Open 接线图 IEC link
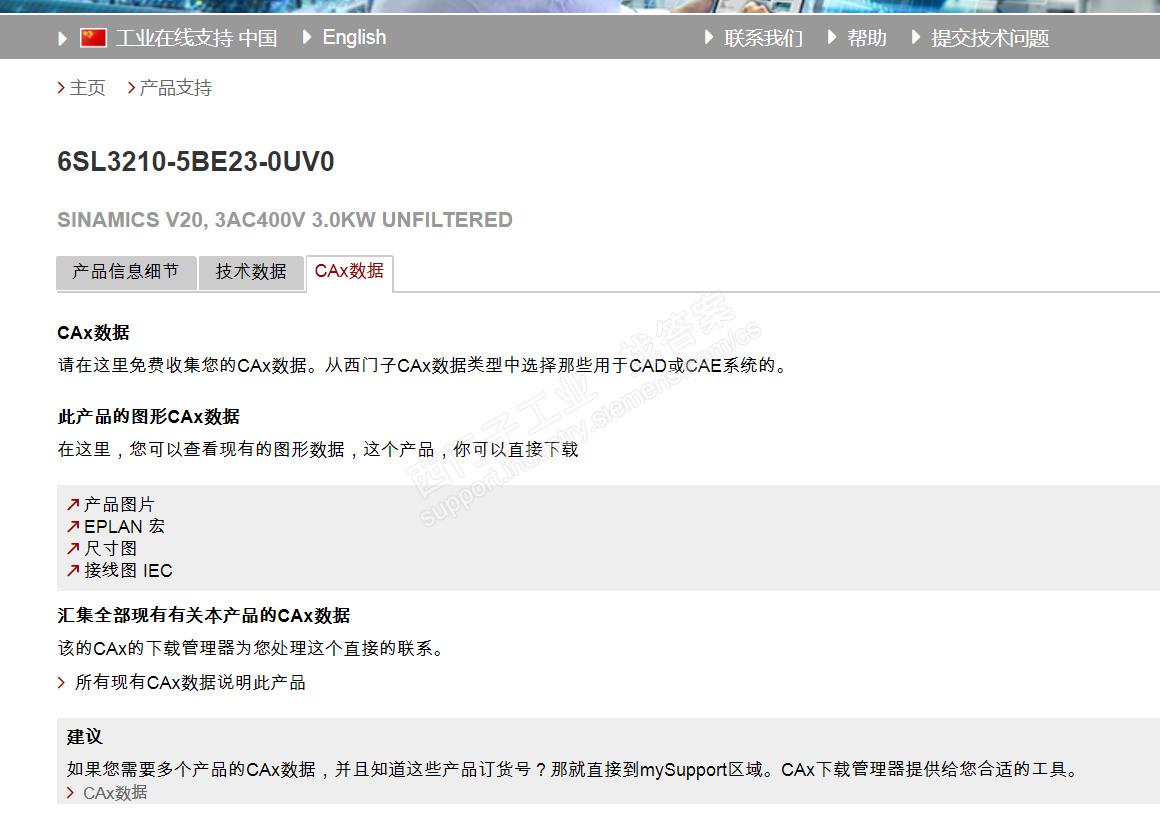1160x815 pixels. coord(128,571)
